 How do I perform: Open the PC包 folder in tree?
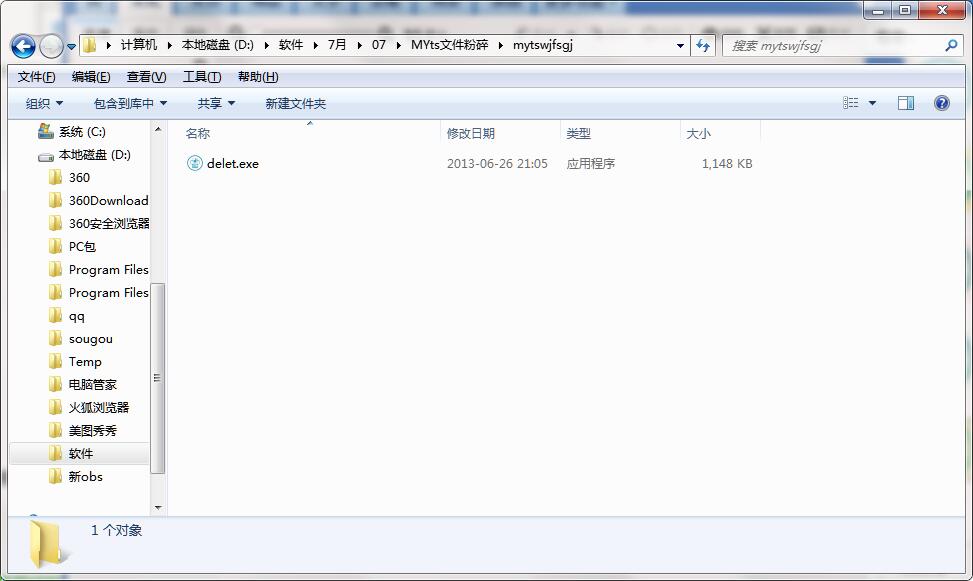click(82, 246)
